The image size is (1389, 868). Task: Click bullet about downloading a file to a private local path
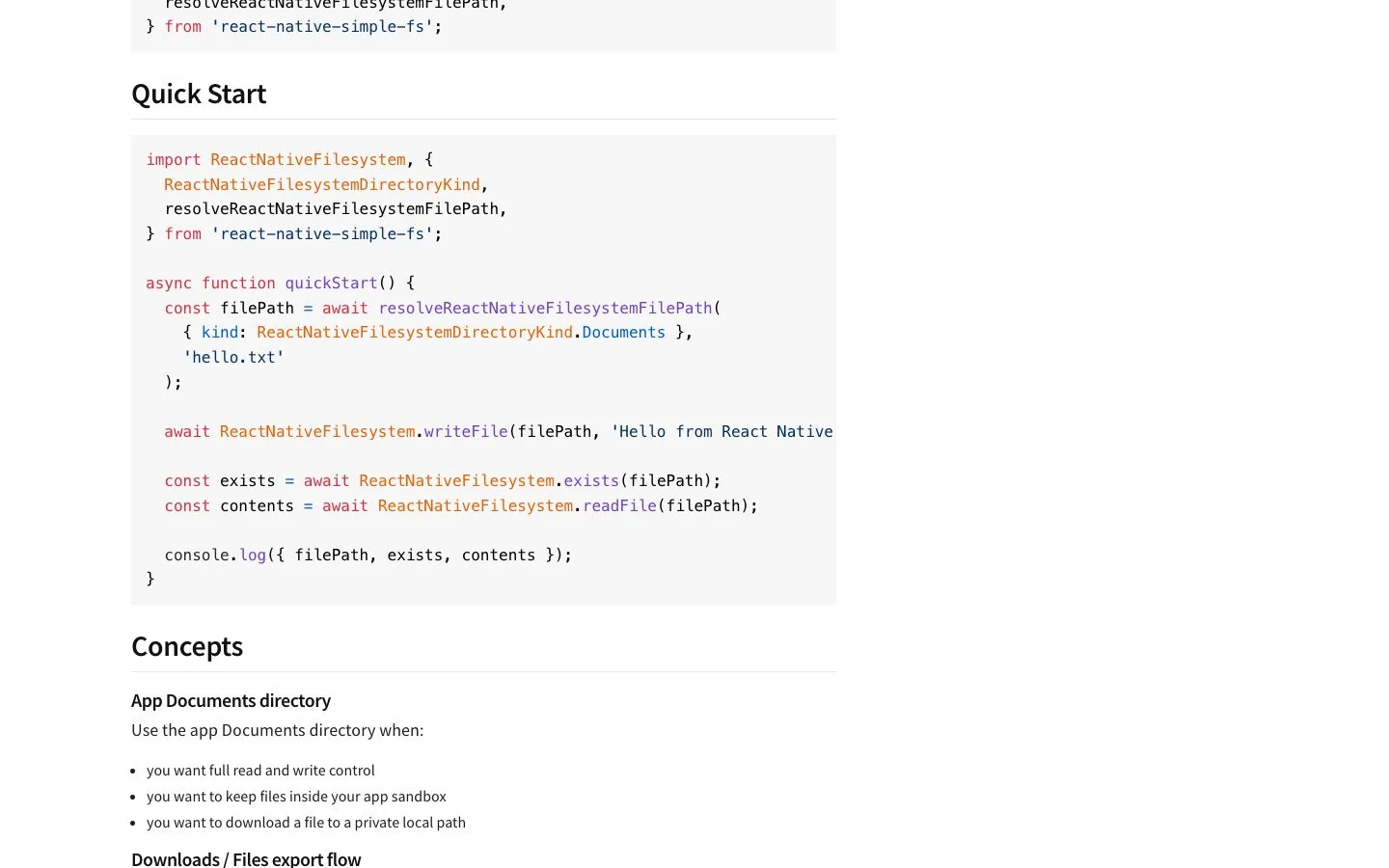[x=306, y=822]
